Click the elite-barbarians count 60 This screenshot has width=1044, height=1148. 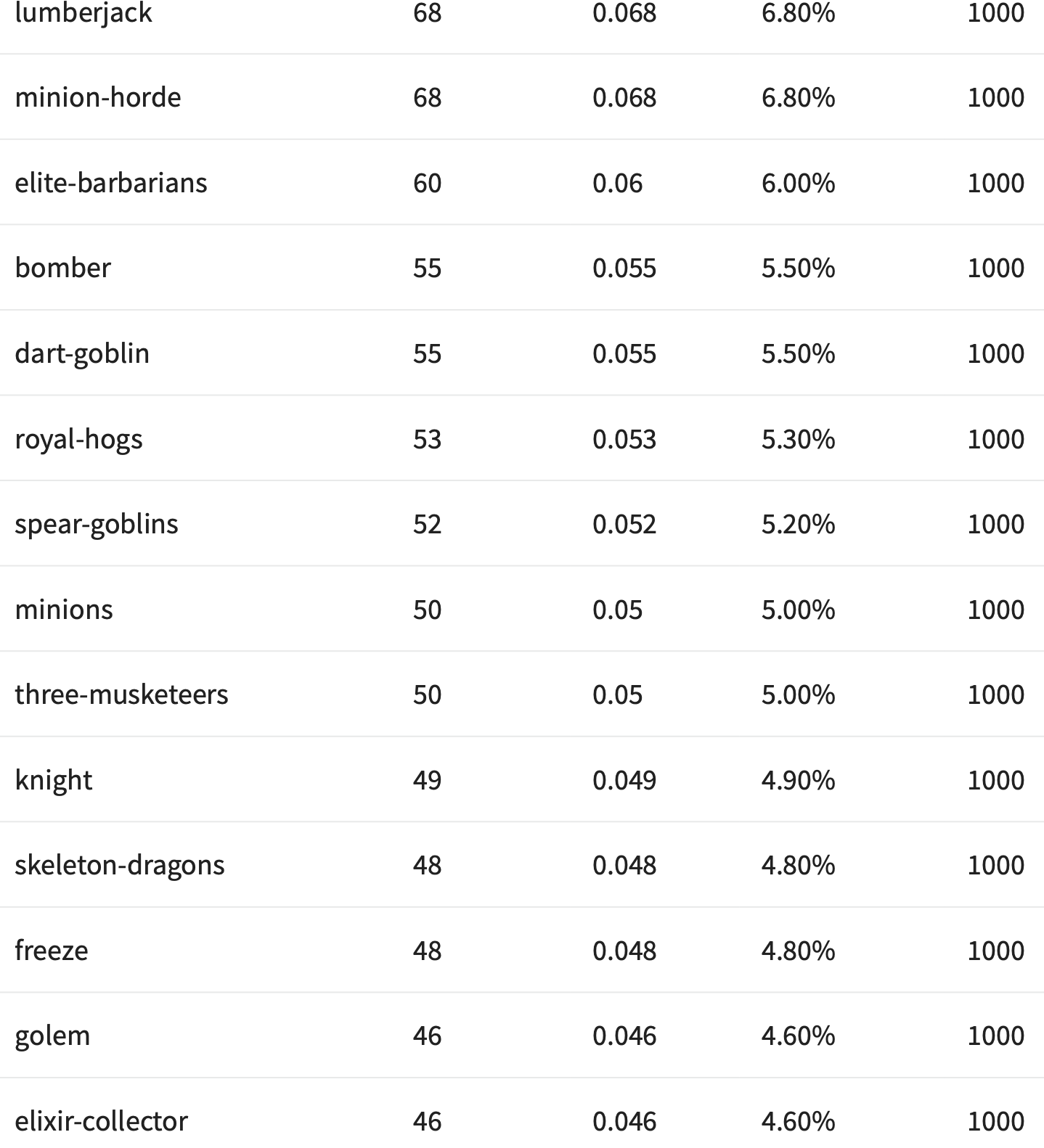click(427, 183)
